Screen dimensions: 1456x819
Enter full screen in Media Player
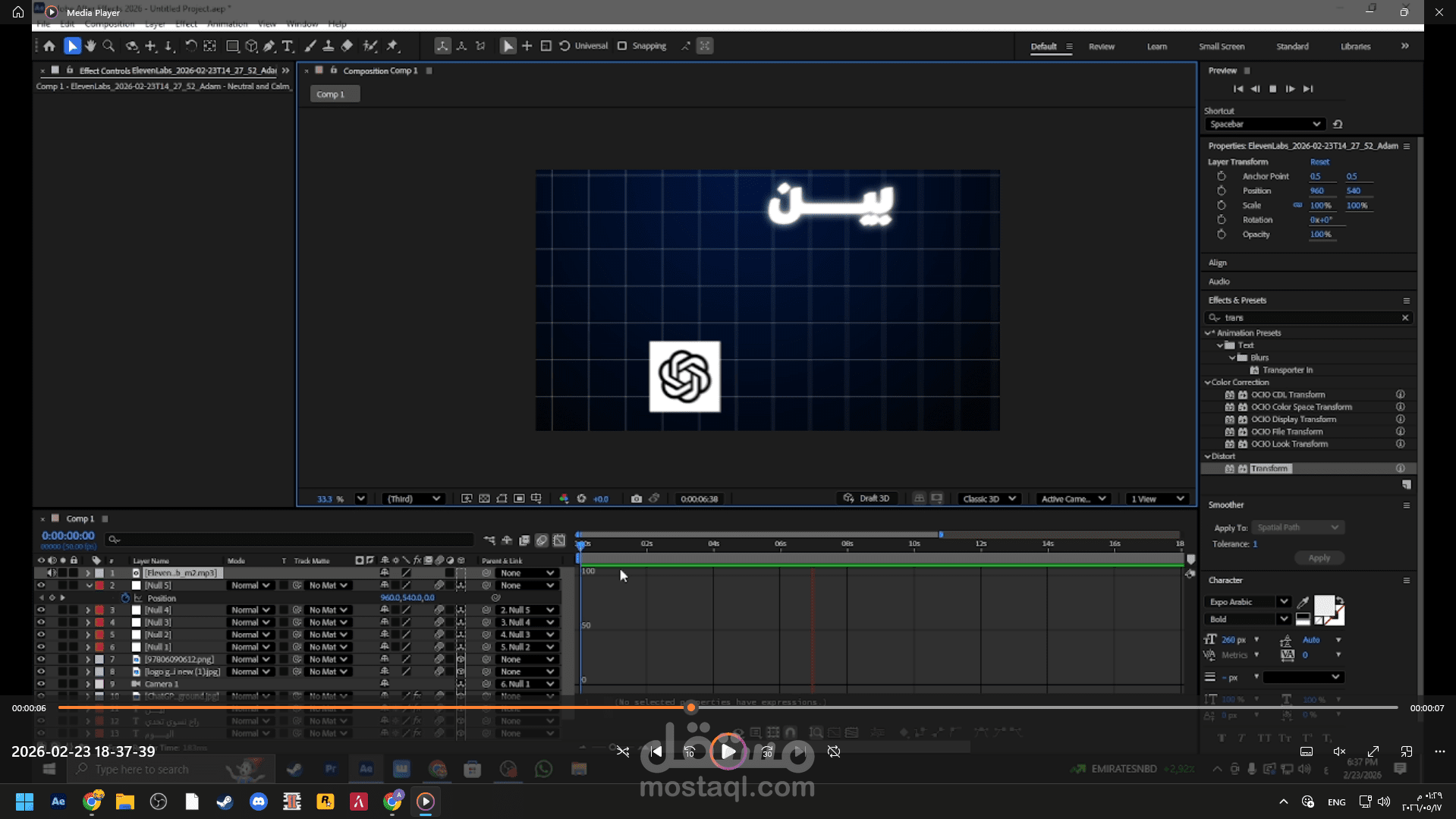(1373, 751)
